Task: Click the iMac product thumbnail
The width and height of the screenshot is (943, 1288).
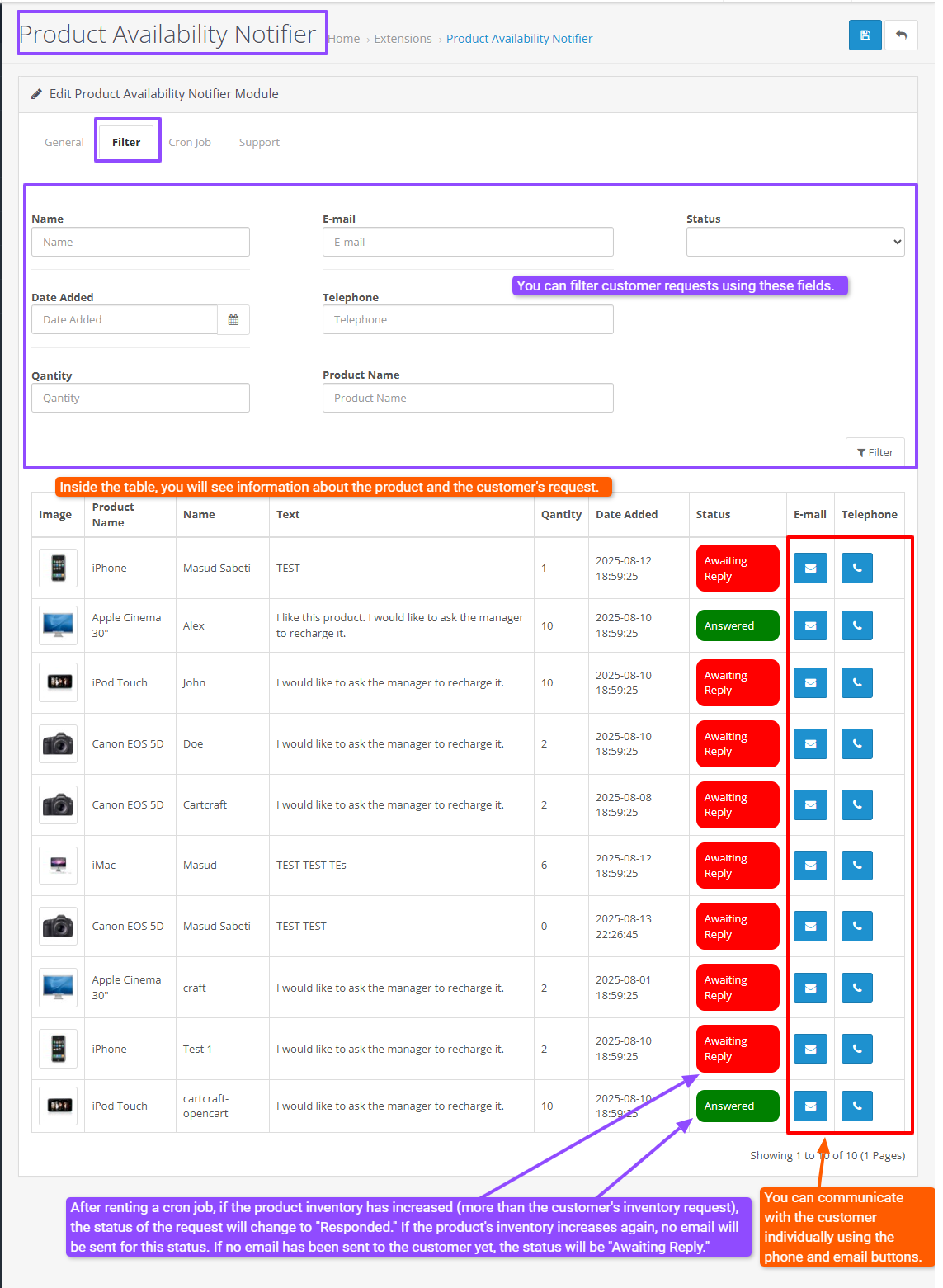Action: (59, 866)
